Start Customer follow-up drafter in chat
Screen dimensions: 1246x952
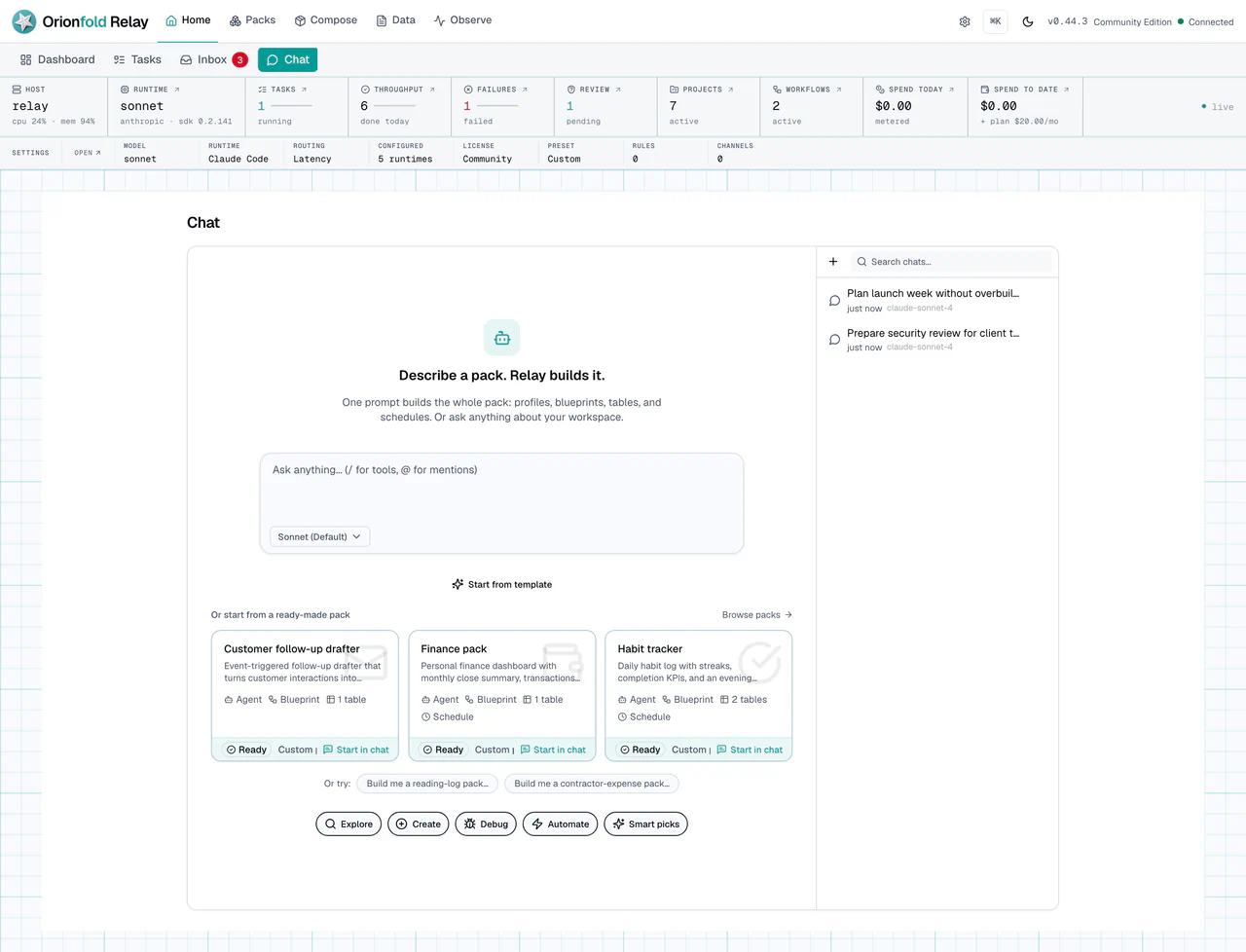point(356,750)
